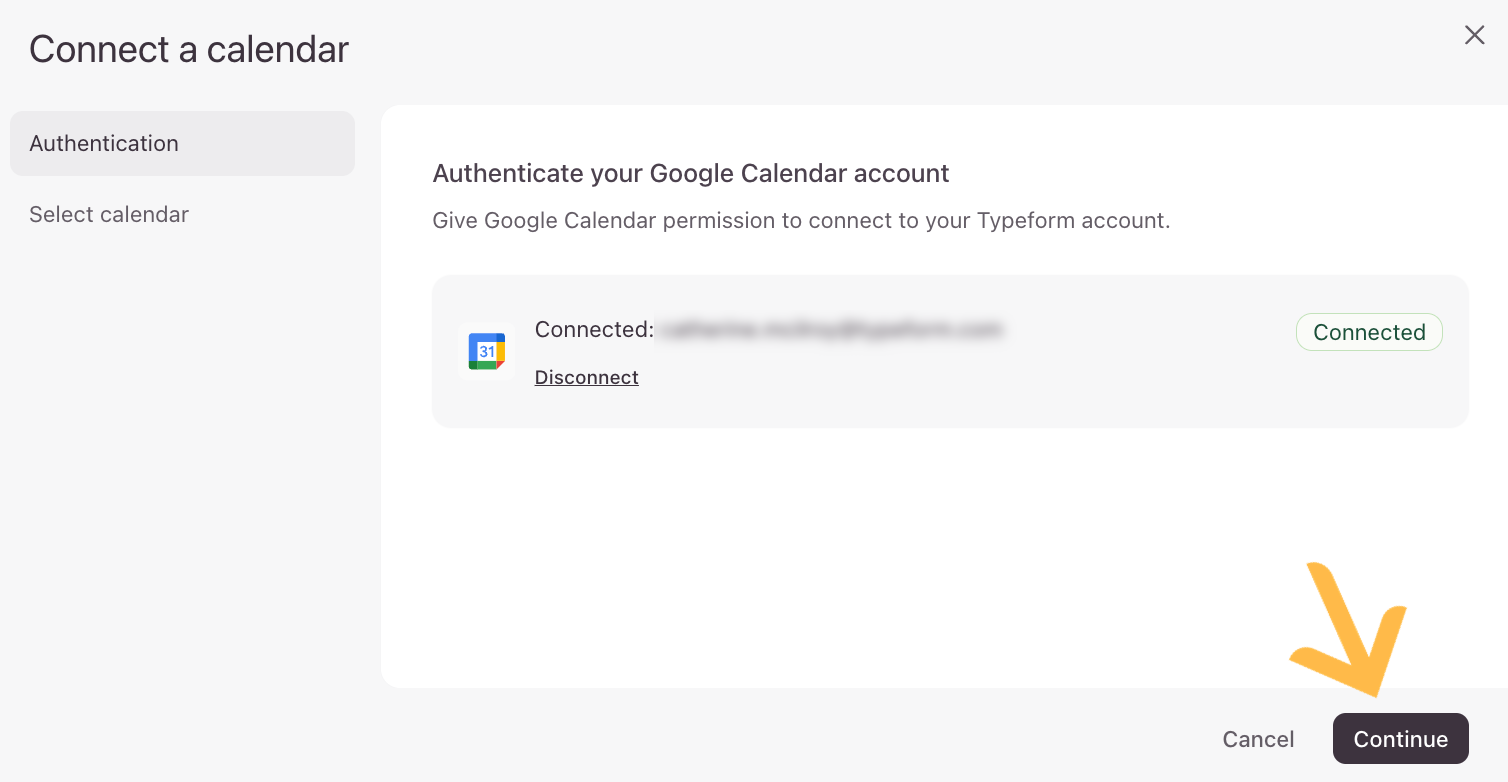Select the blurred connected email address
Image resolution: width=1508 pixels, height=782 pixels.
click(x=828, y=329)
